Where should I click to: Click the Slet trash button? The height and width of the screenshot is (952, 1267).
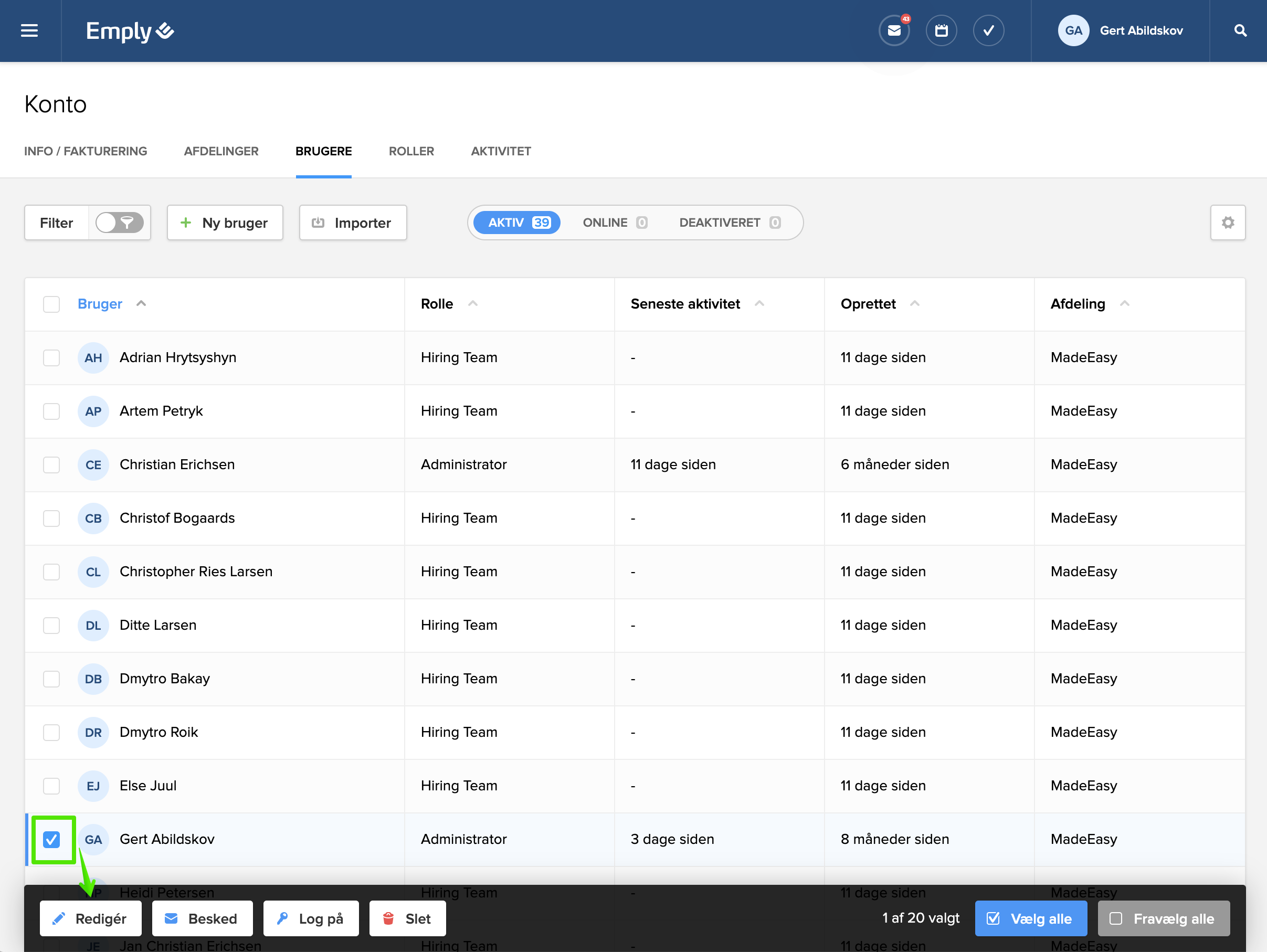(407, 918)
